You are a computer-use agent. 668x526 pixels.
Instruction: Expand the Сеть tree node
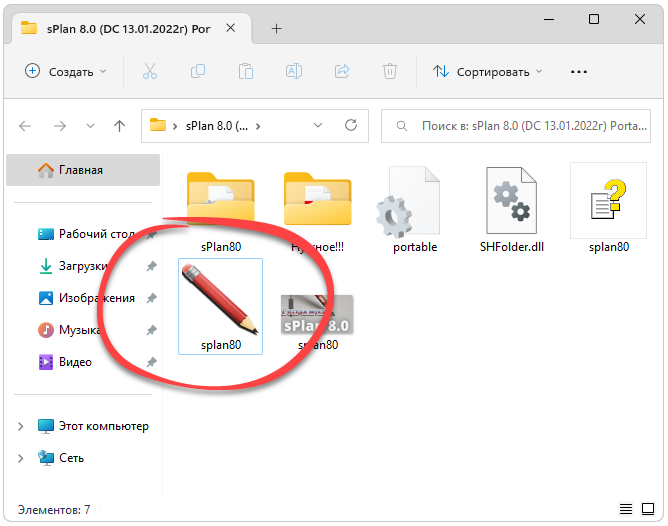click(x=20, y=458)
